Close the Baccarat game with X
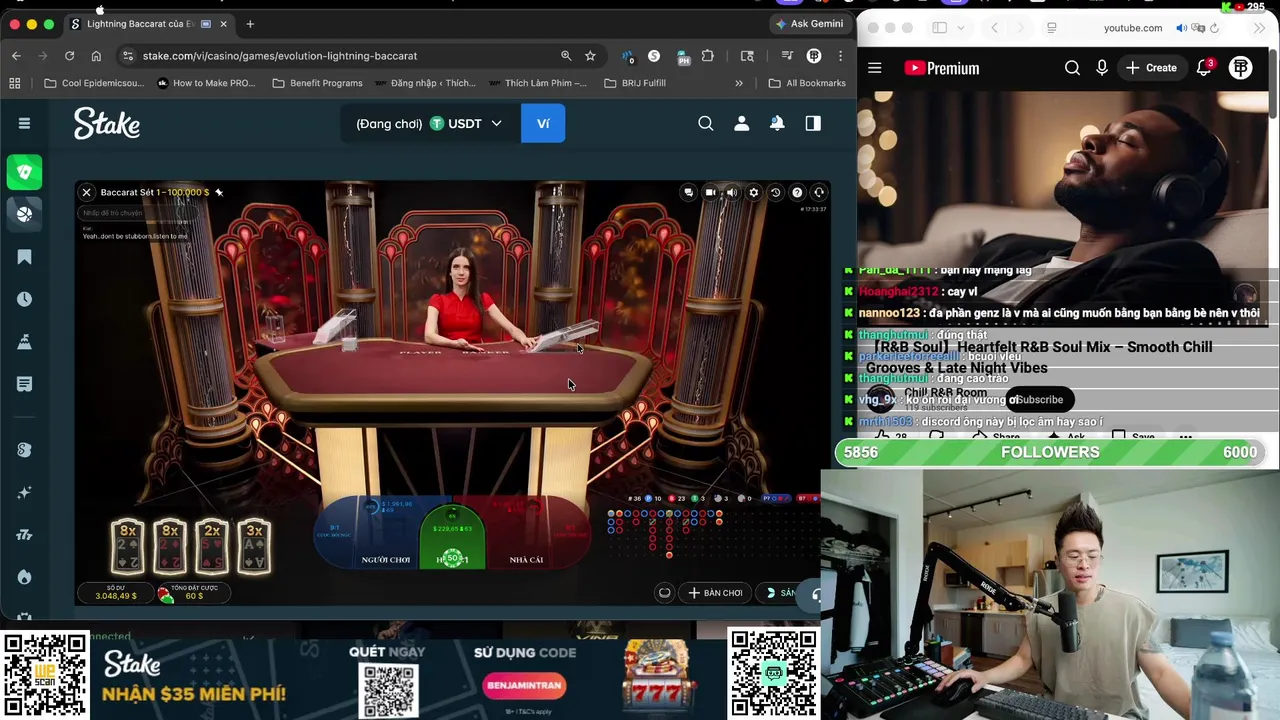Viewport: 1280px width, 720px height. [x=86, y=192]
